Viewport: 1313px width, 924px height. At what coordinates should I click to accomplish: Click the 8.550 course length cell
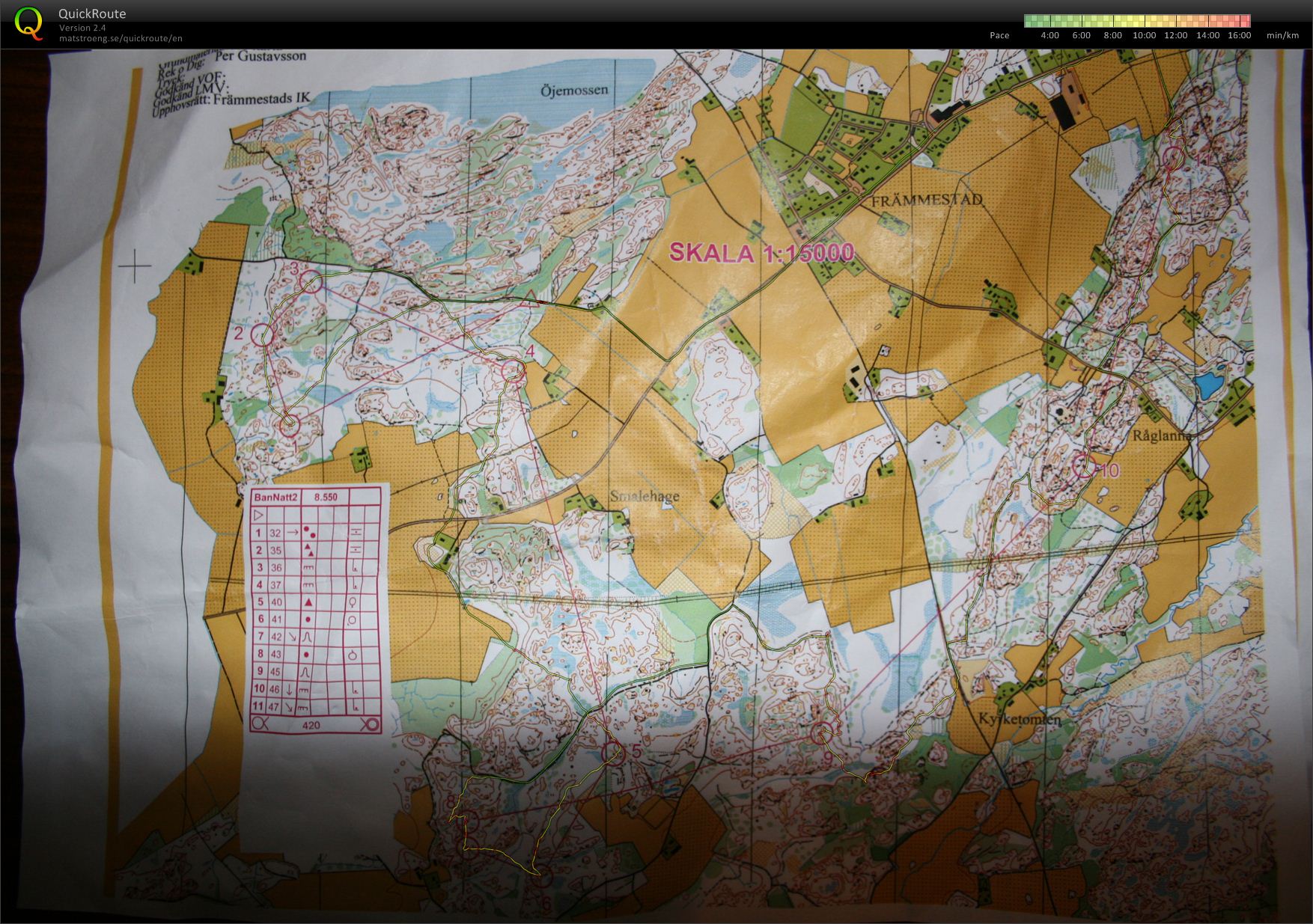tap(326, 497)
